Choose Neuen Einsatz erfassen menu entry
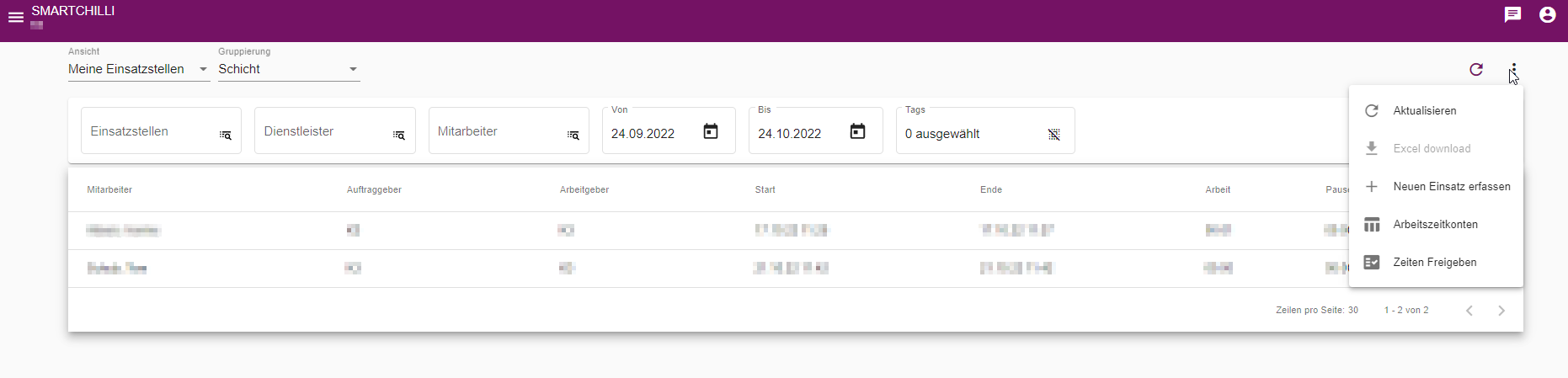 tap(1436, 186)
